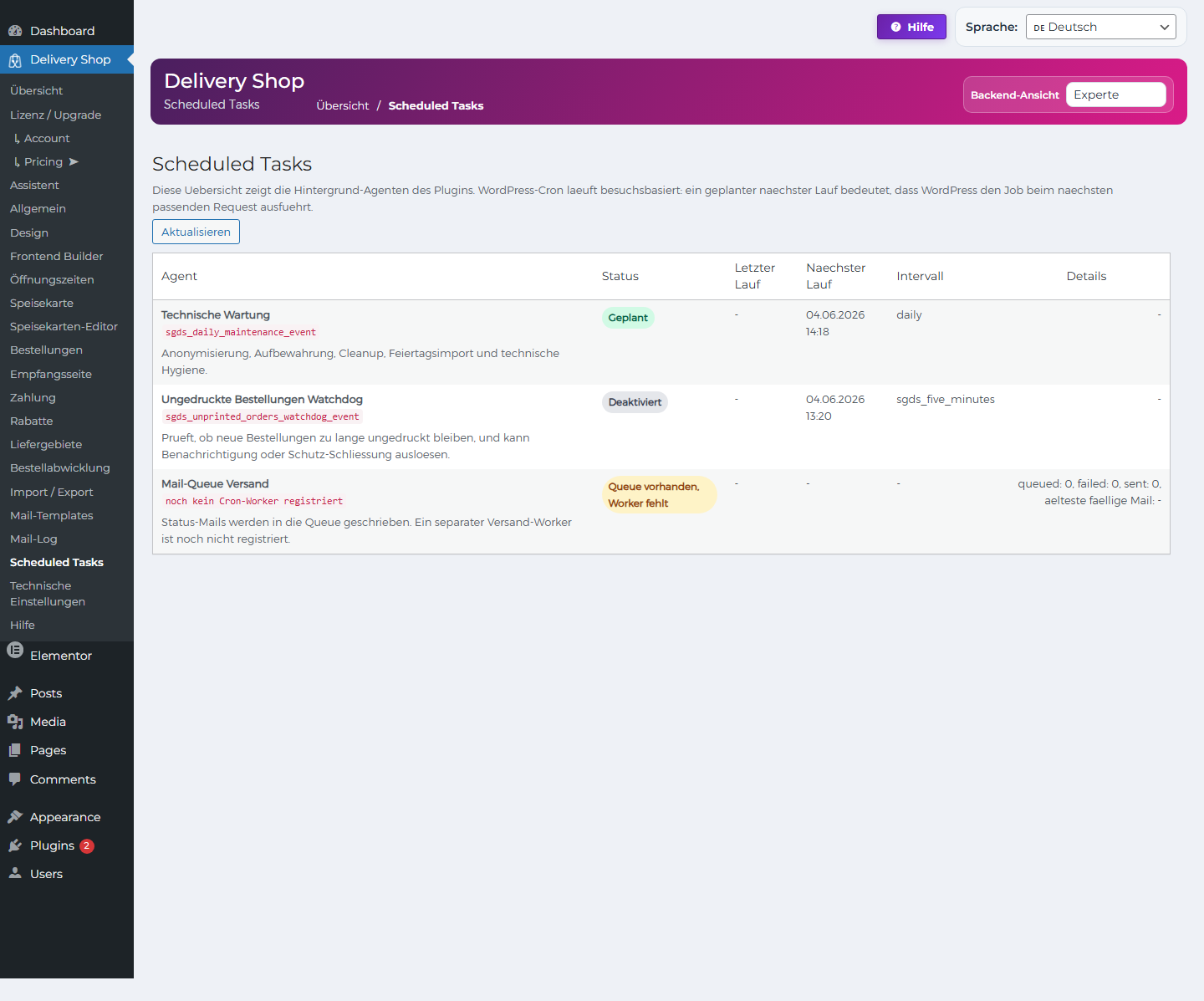
Task: Click the Dashboard gauge icon
Action: (15, 31)
